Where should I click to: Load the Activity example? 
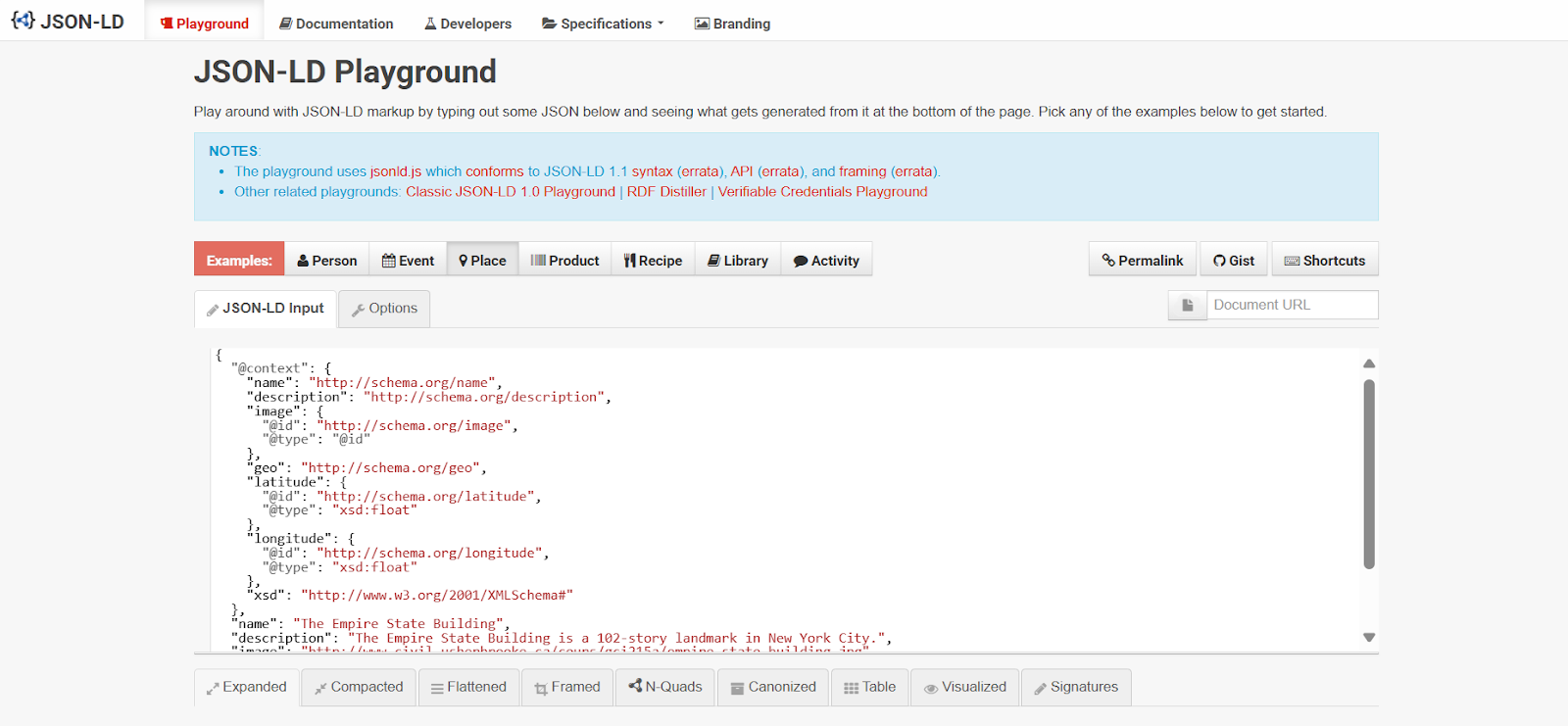point(826,261)
